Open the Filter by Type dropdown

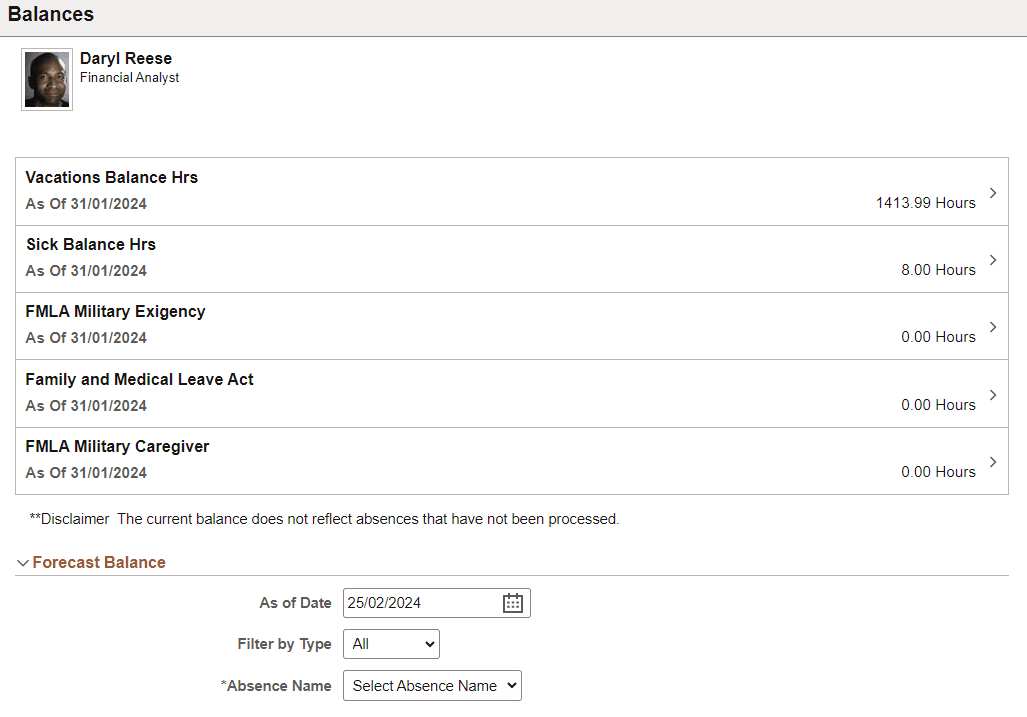point(391,644)
